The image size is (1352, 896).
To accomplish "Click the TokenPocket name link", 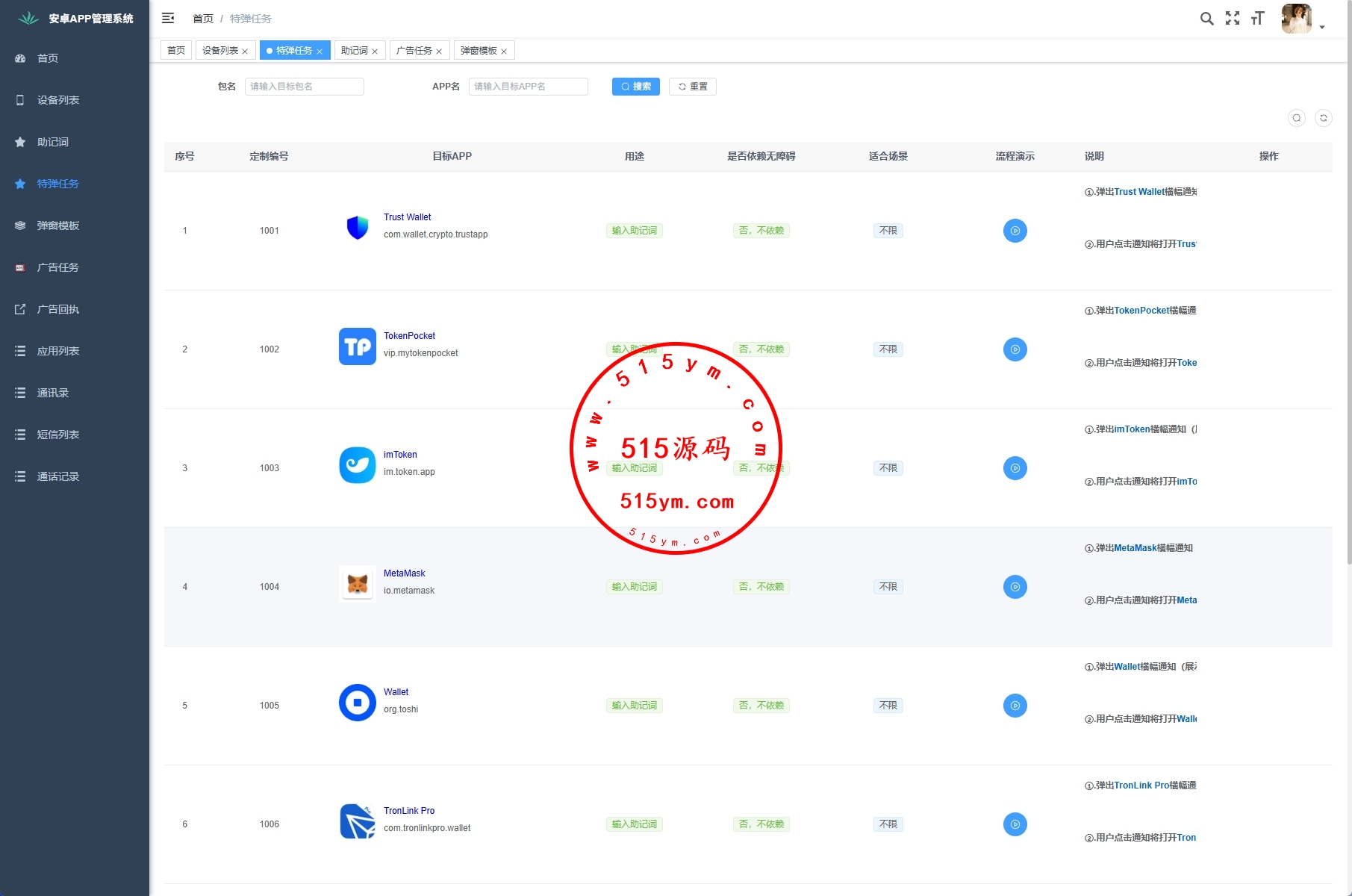I will (x=409, y=336).
